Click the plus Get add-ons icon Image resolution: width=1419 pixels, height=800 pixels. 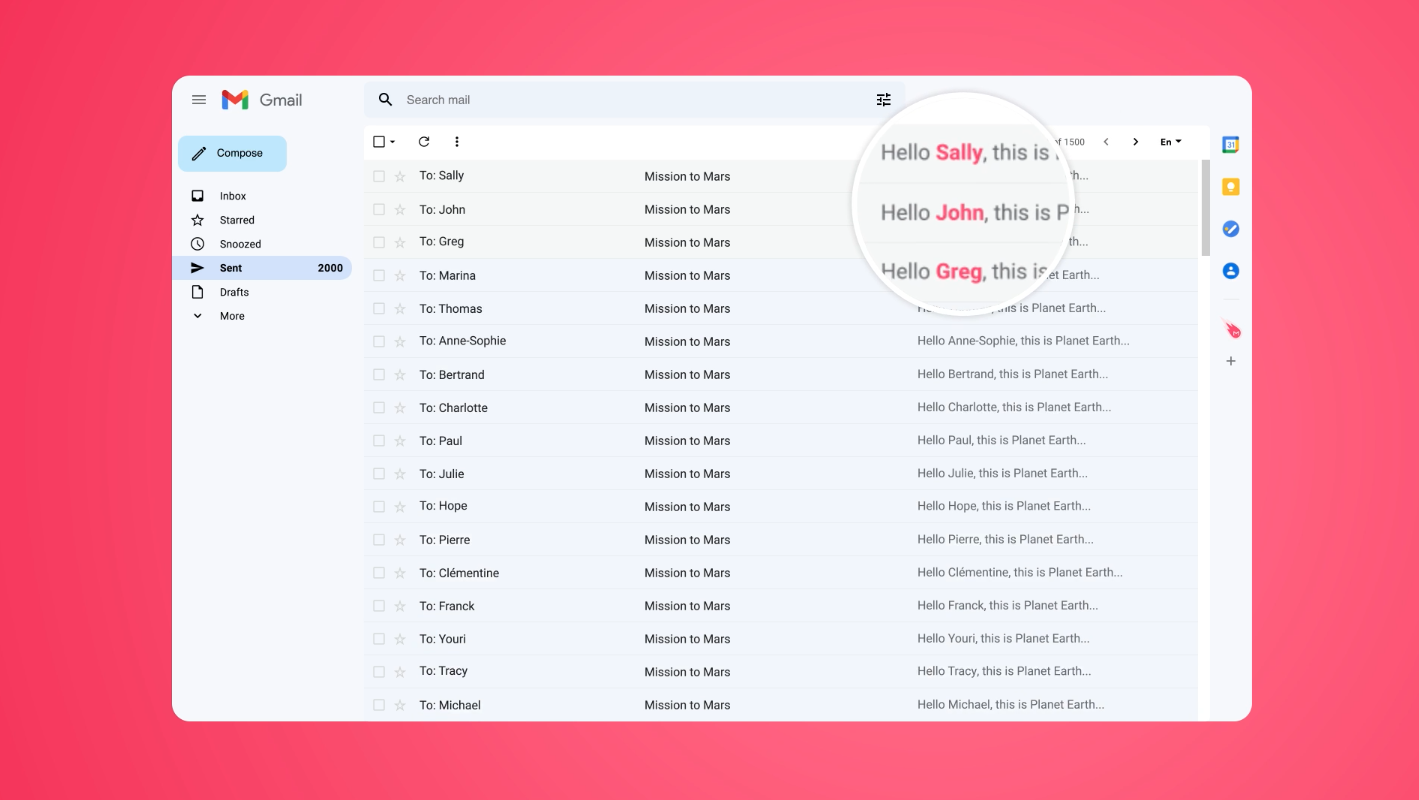click(x=1231, y=361)
